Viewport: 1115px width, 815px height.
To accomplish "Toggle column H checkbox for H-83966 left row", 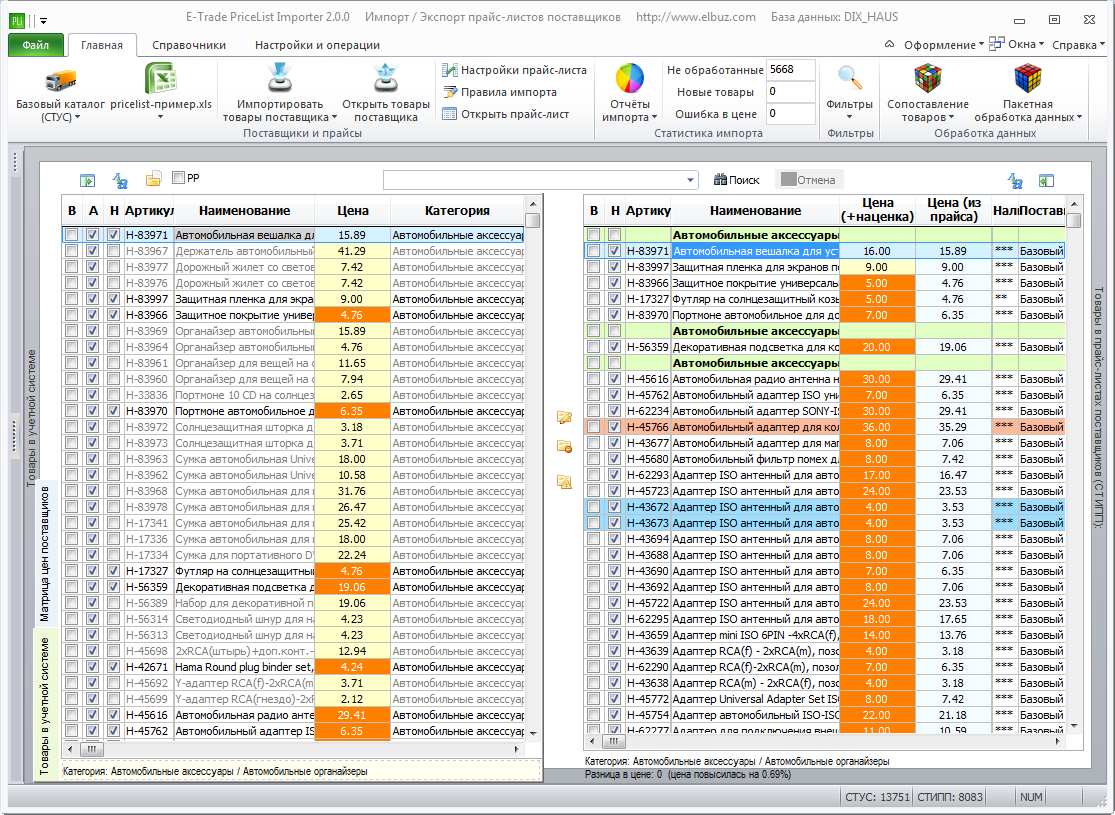I will [113, 315].
